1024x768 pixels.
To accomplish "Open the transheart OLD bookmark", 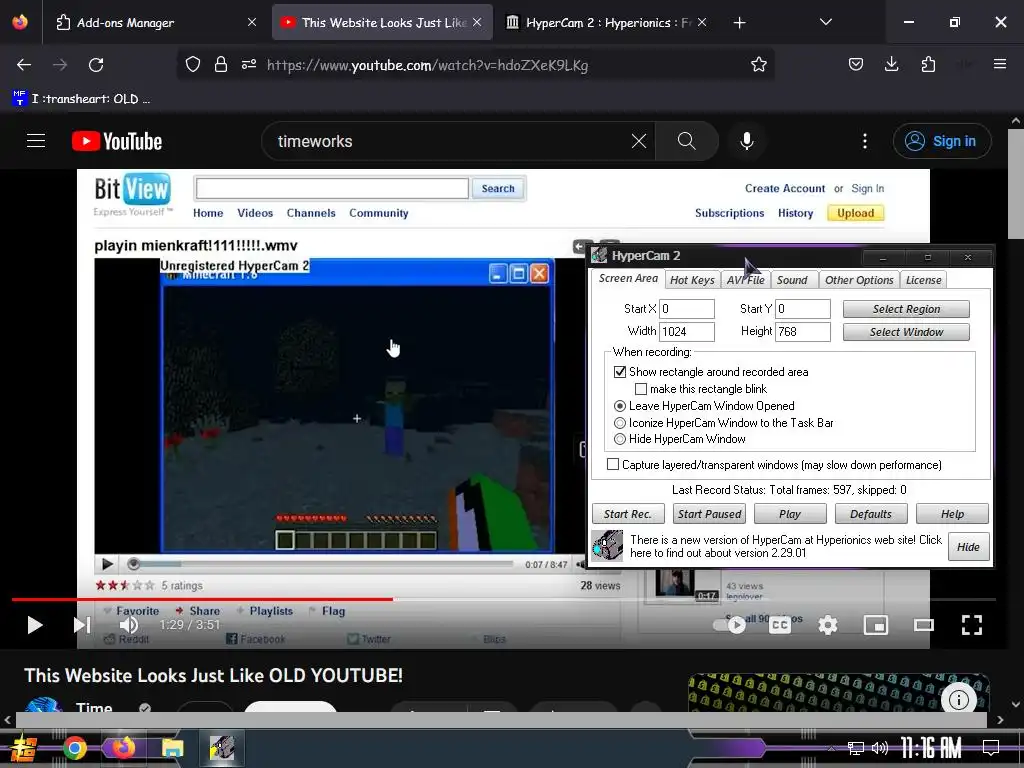I will [81, 99].
